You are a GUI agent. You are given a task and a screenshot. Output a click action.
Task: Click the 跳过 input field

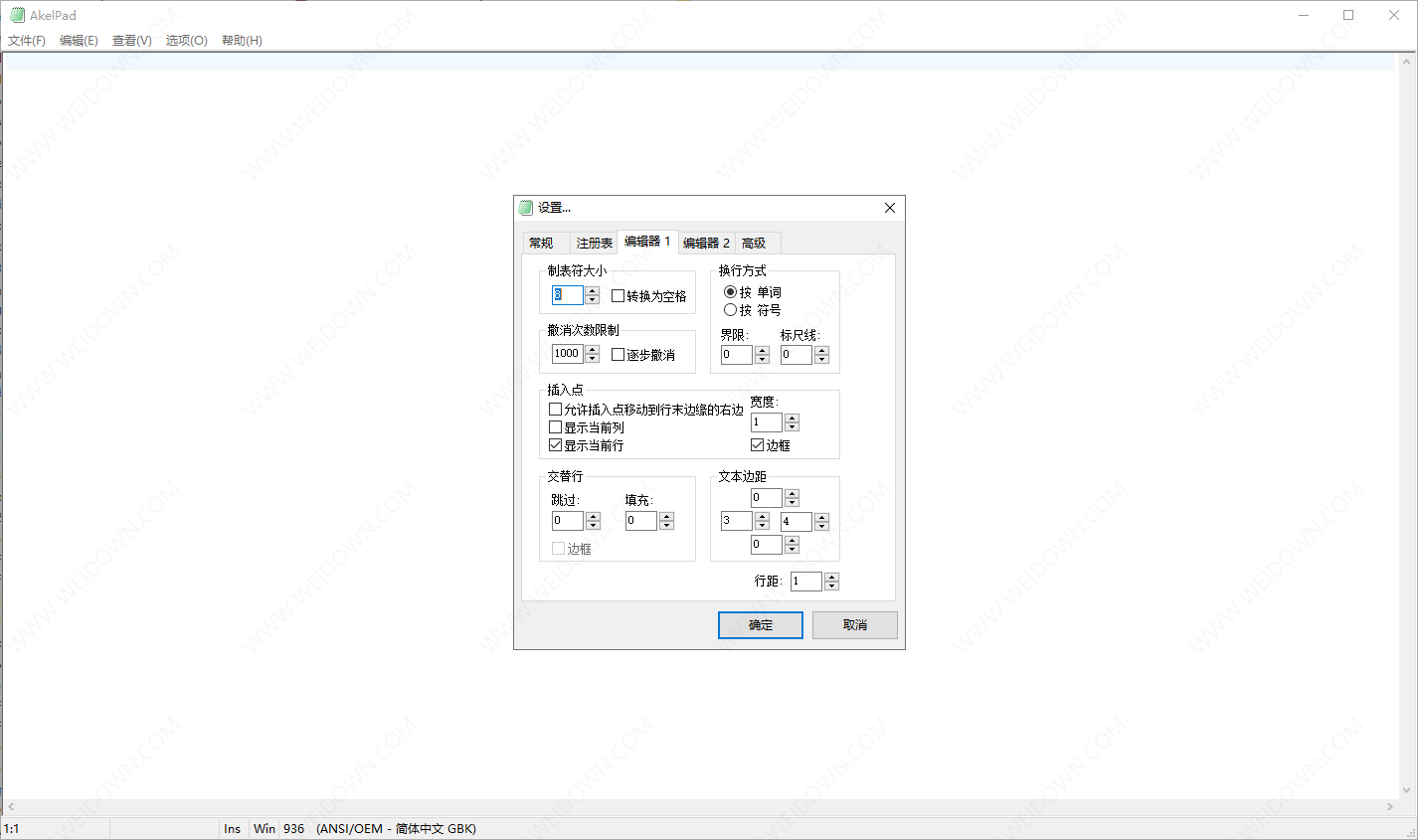(x=568, y=521)
